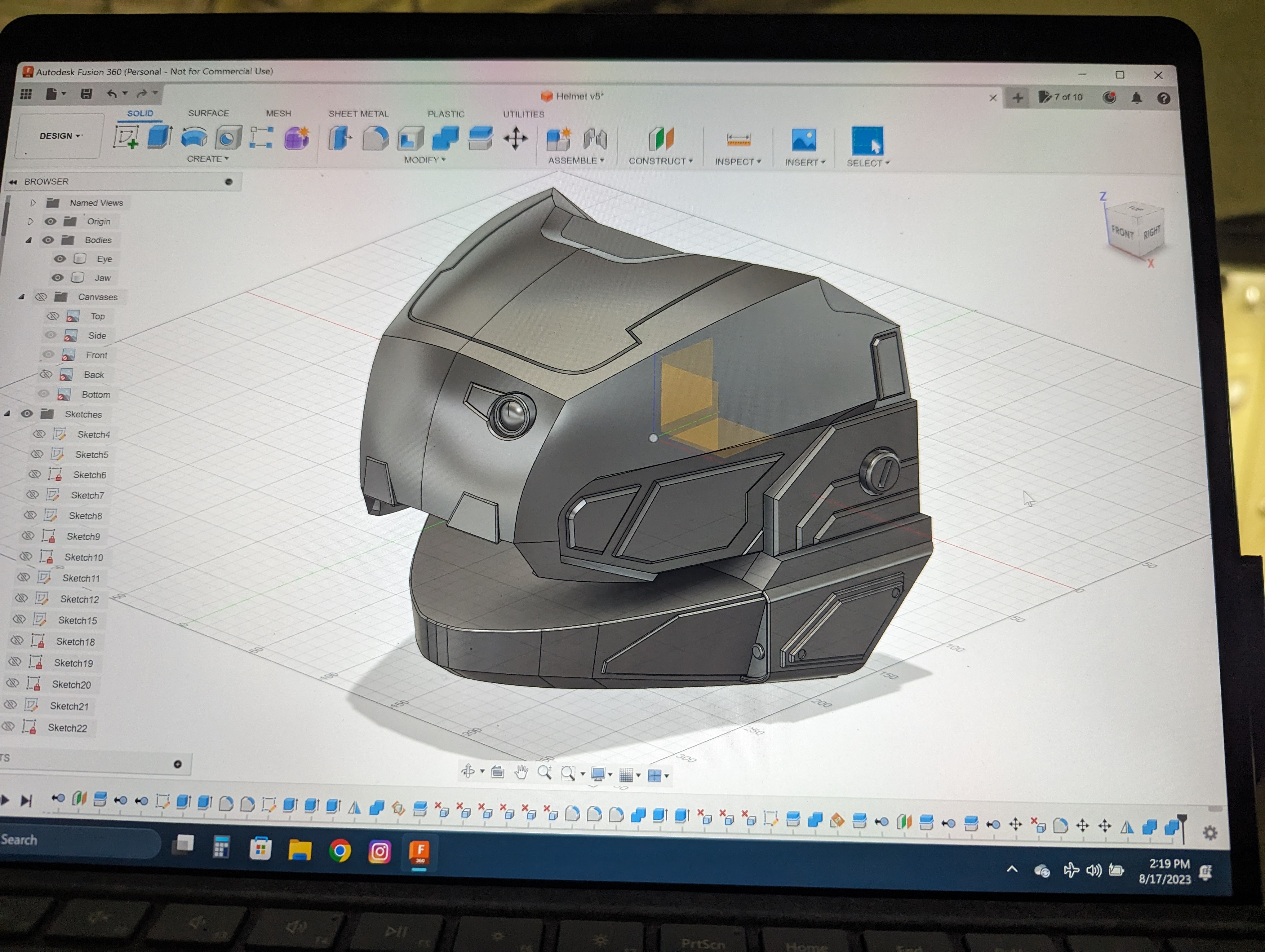Expand the Named Views folder
This screenshot has width=1265, height=952.
click(x=33, y=203)
